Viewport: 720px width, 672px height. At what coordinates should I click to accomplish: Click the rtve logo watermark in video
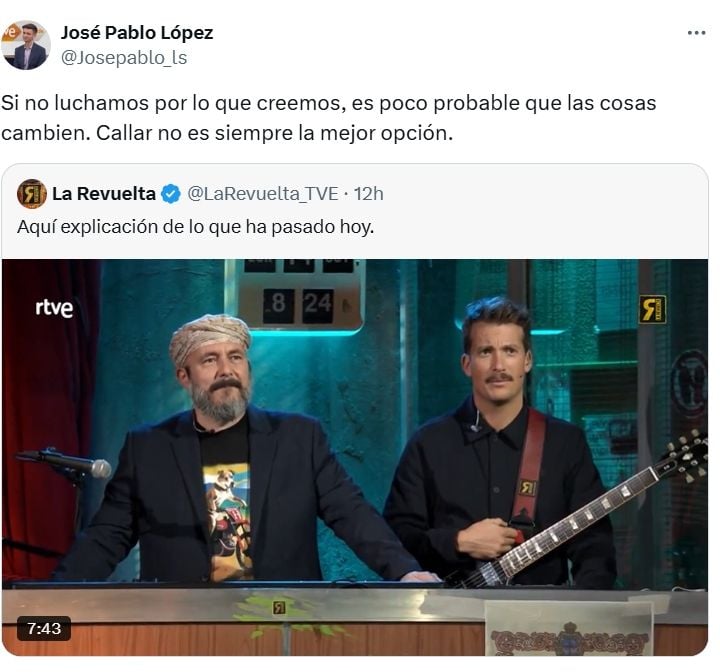coord(54,308)
